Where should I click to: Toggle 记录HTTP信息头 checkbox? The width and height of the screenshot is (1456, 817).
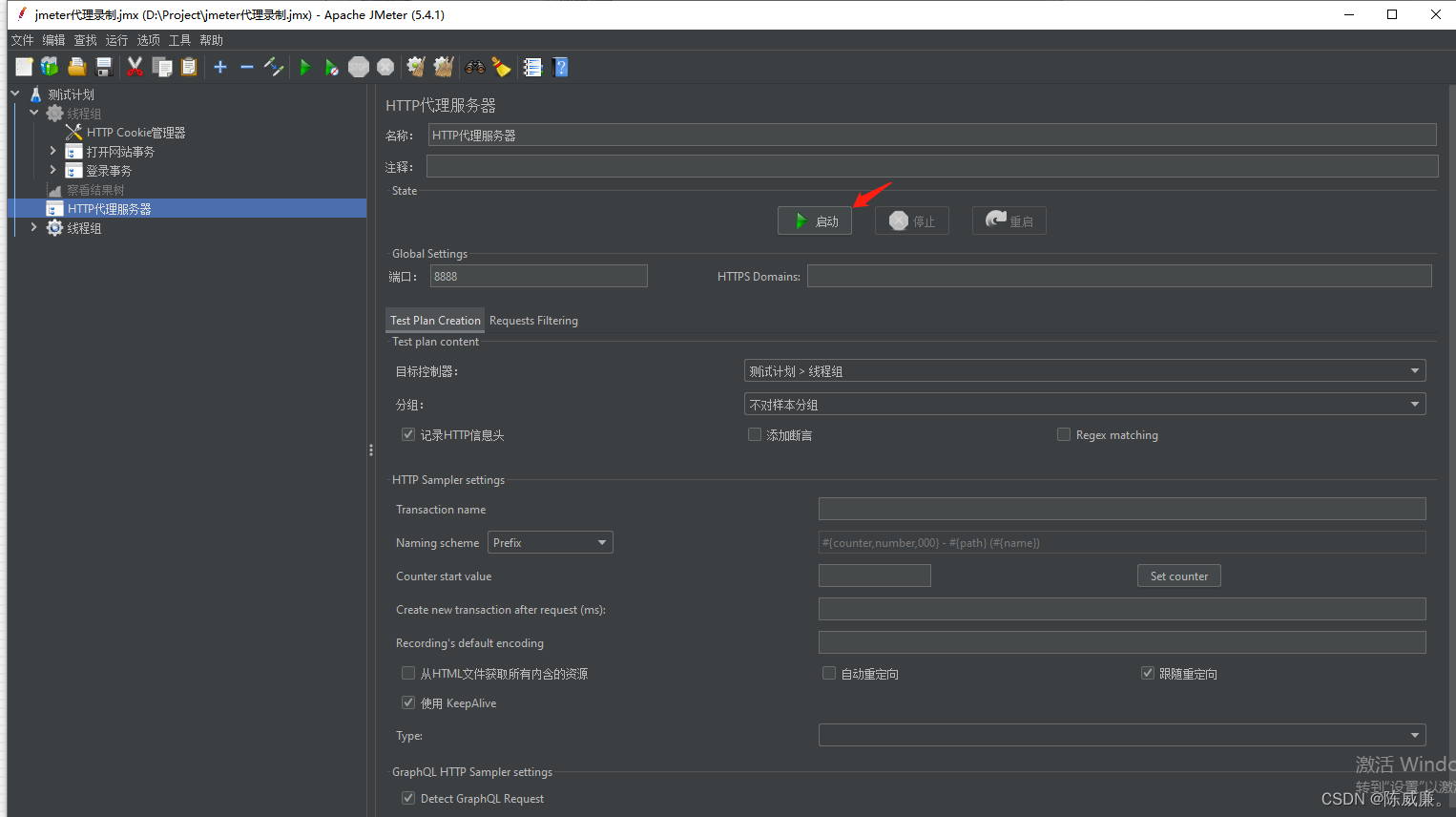408,434
